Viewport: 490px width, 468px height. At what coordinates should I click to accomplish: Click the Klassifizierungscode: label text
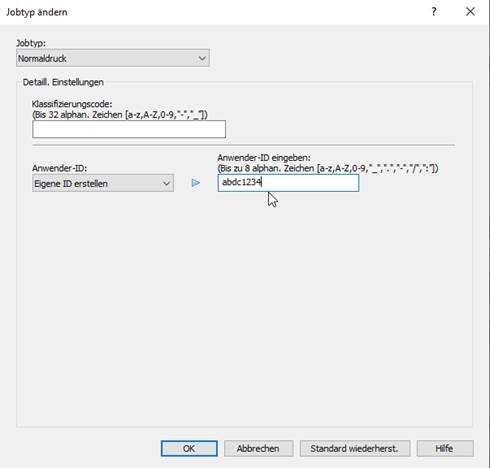[72, 104]
